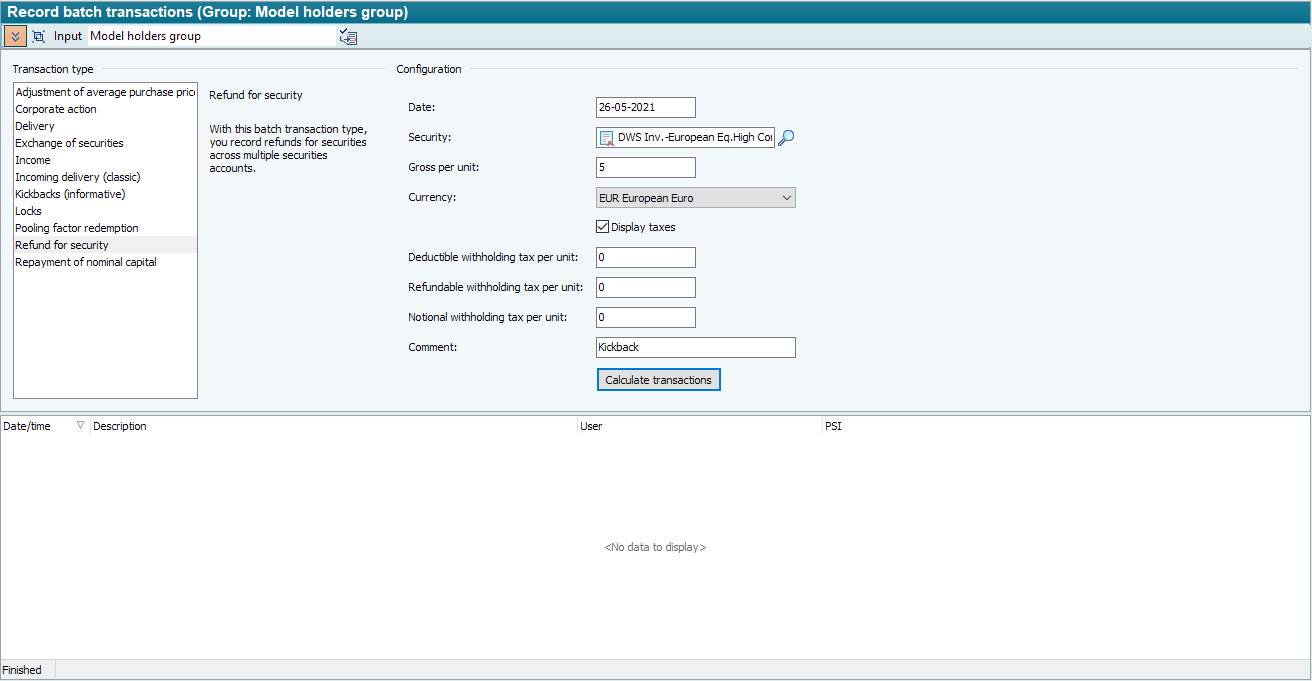The image size is (1312, 681).
Task: Select Exchange of securities entry
Action: point(69,143)
